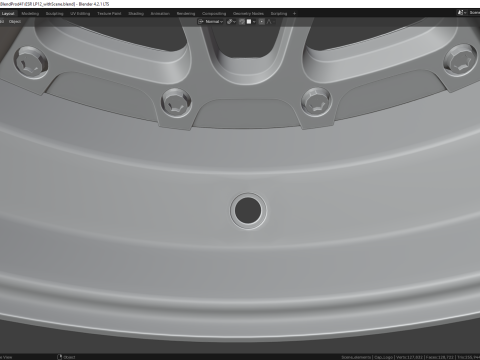Click the transform orientation icon
This screenshot has width=480, height=360.
tap(201, 22)
